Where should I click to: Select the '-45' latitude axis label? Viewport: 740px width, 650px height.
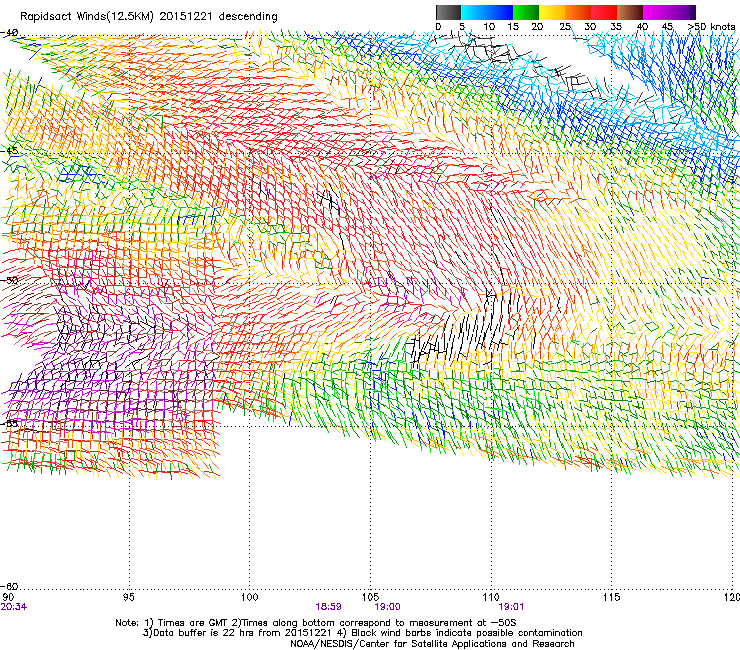(9, 151)
